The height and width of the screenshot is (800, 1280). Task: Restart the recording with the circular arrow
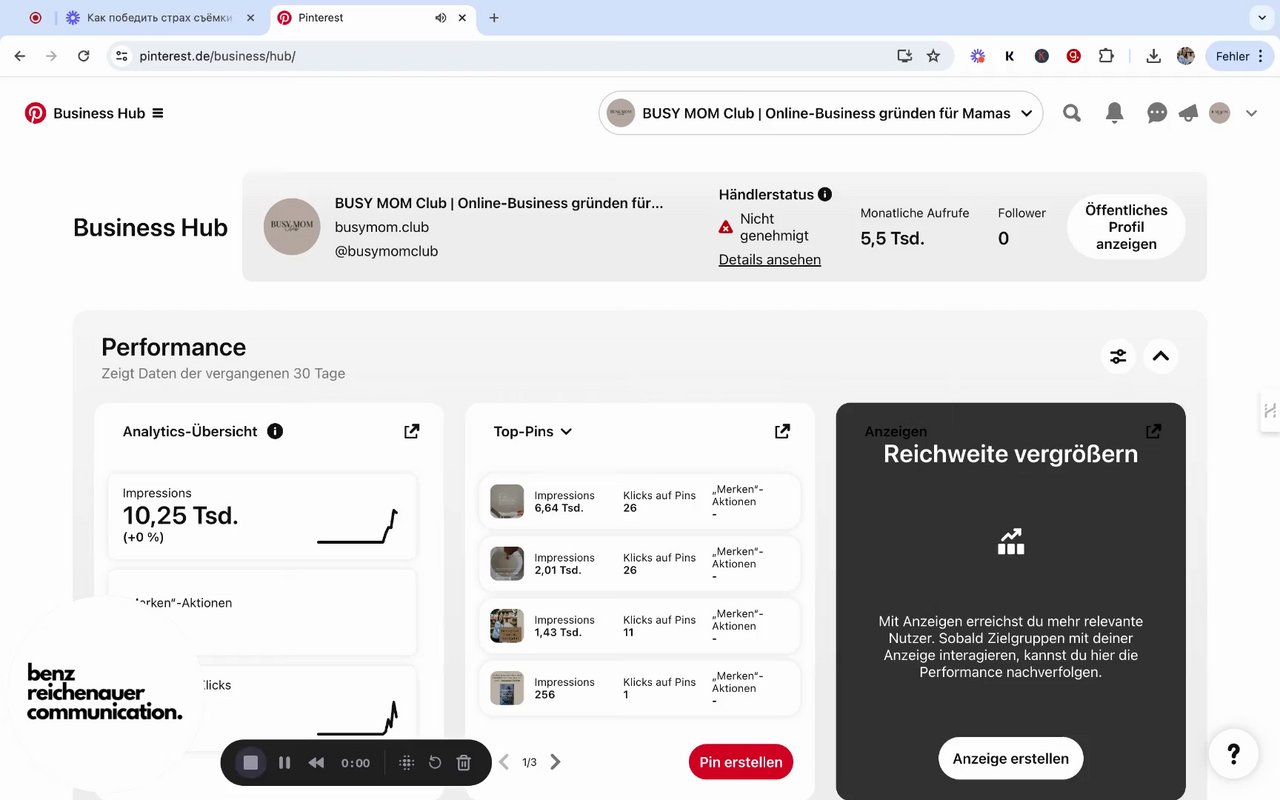435,762
